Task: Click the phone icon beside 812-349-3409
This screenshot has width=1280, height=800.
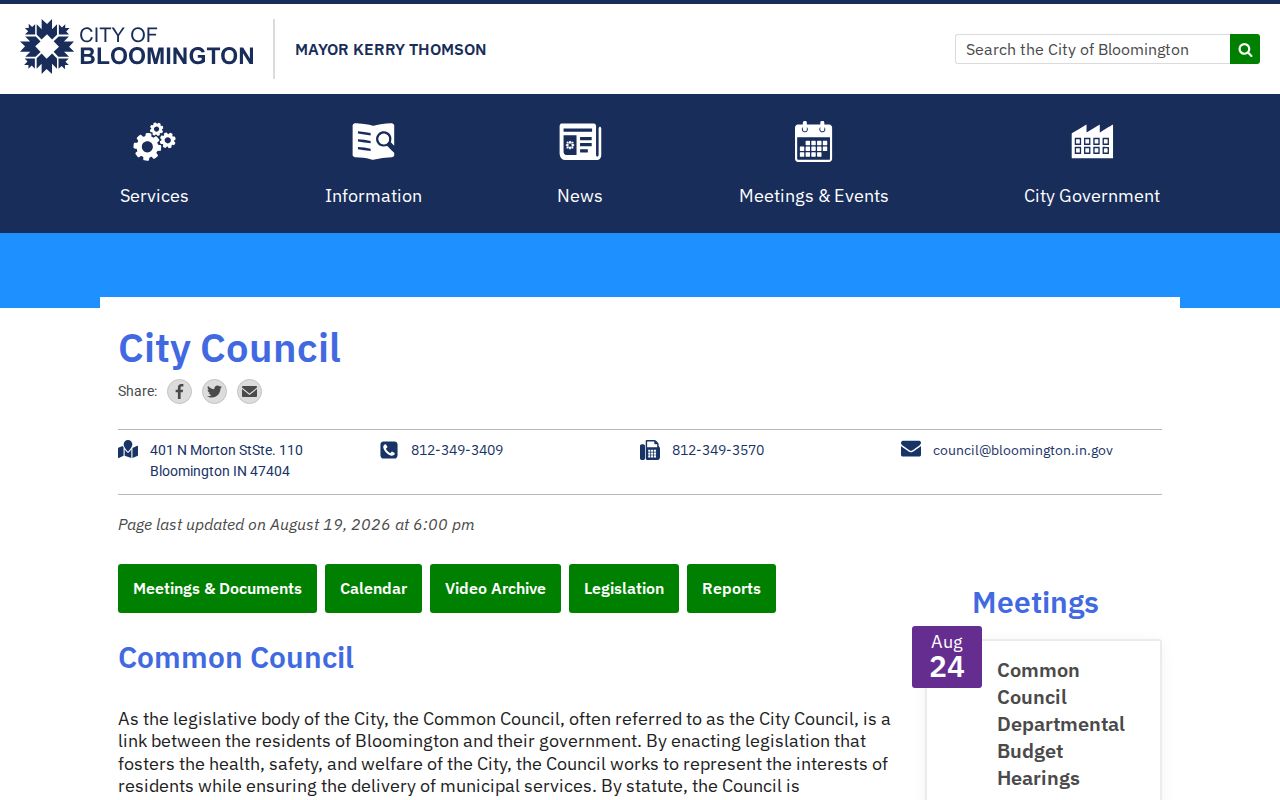Action: [x=389, y=450]
